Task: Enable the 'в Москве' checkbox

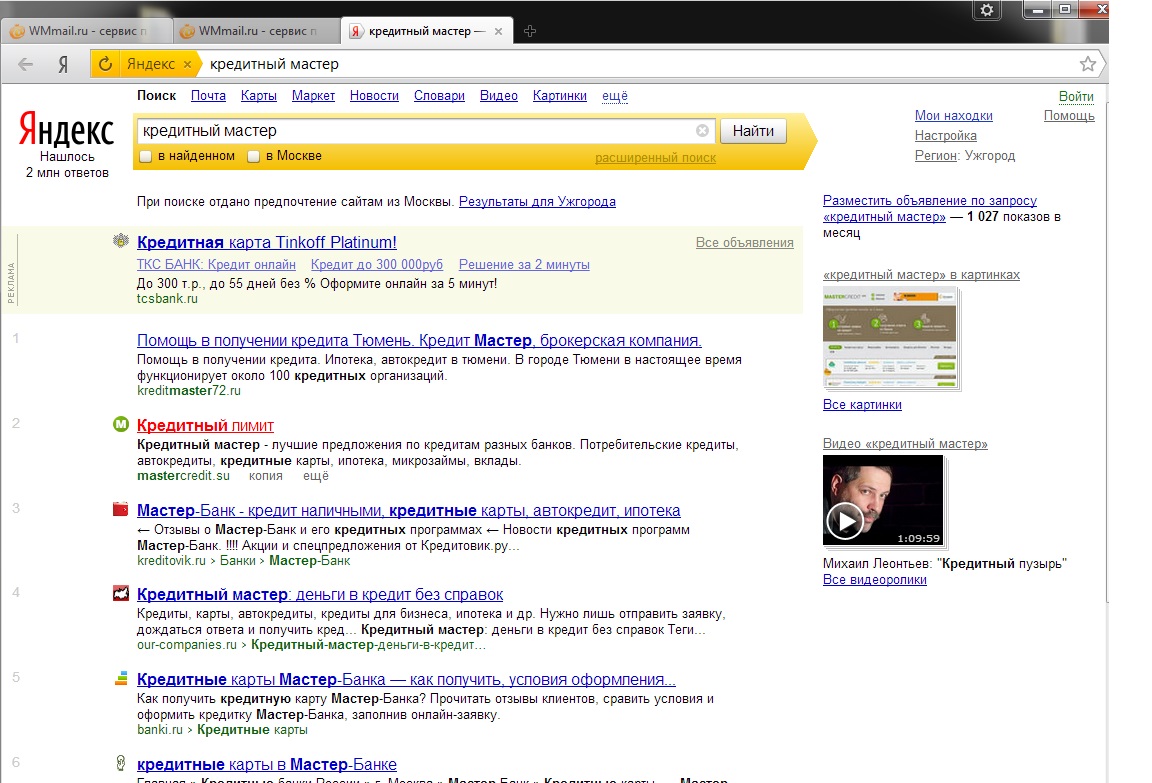Action: click(253, 156)
